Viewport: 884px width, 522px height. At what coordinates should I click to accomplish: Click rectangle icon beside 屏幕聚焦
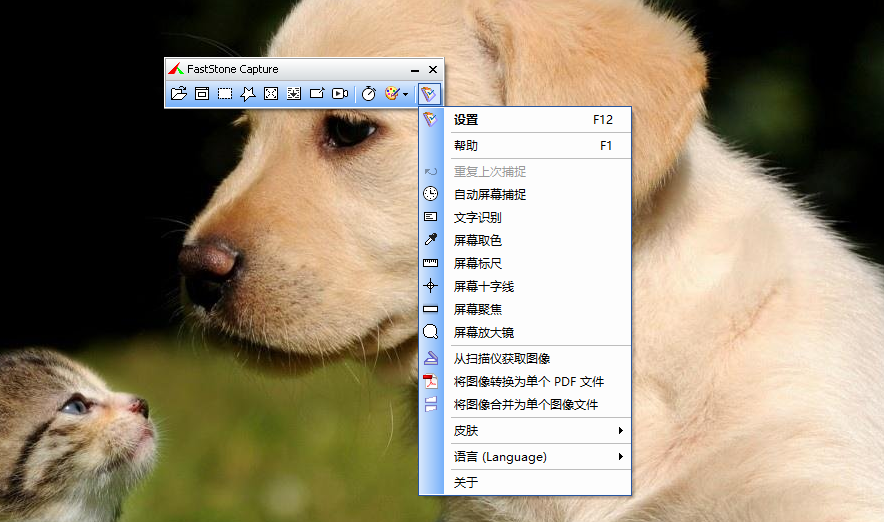coord(431,309)
